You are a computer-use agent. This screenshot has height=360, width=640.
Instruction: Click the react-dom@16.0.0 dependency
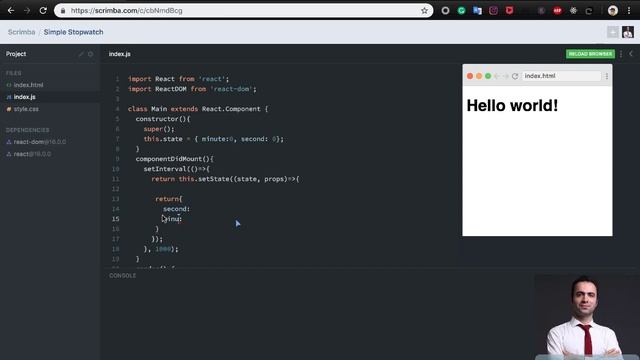click(x=40, y=142)
